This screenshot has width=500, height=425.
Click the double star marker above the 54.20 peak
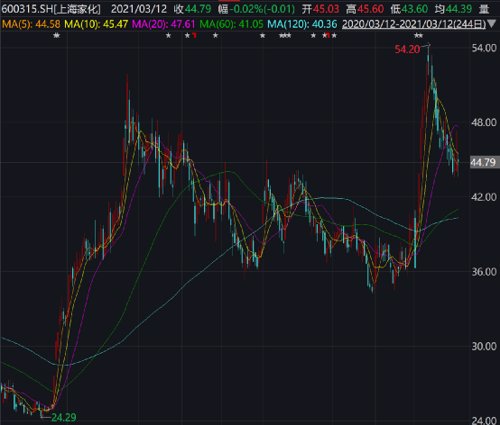tap(418, 35)
